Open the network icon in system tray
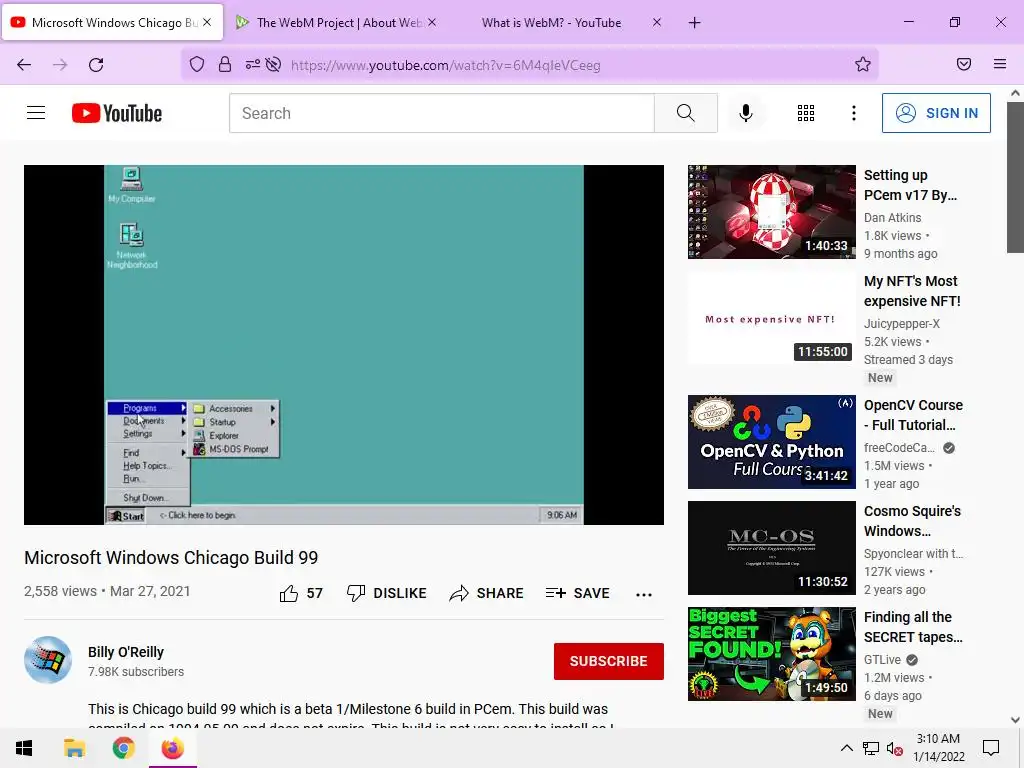Screen dimensions: 1024x768 [x=871, y=748]
